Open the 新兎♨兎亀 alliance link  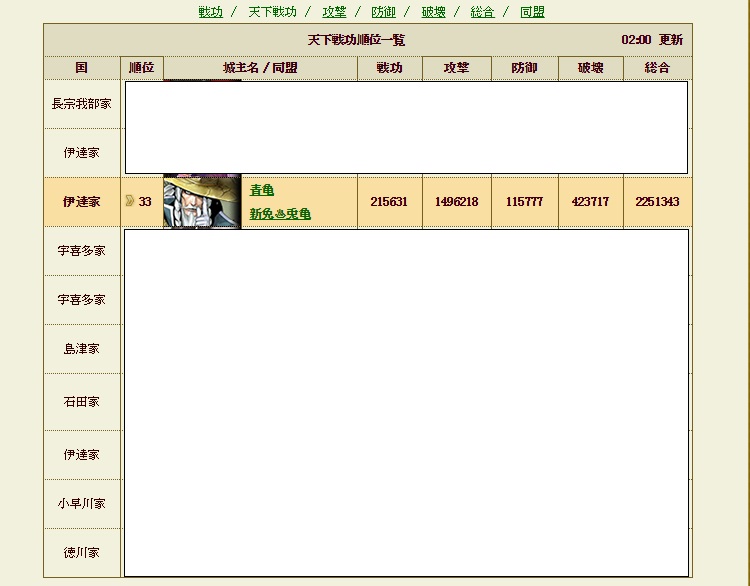point(280,214)
